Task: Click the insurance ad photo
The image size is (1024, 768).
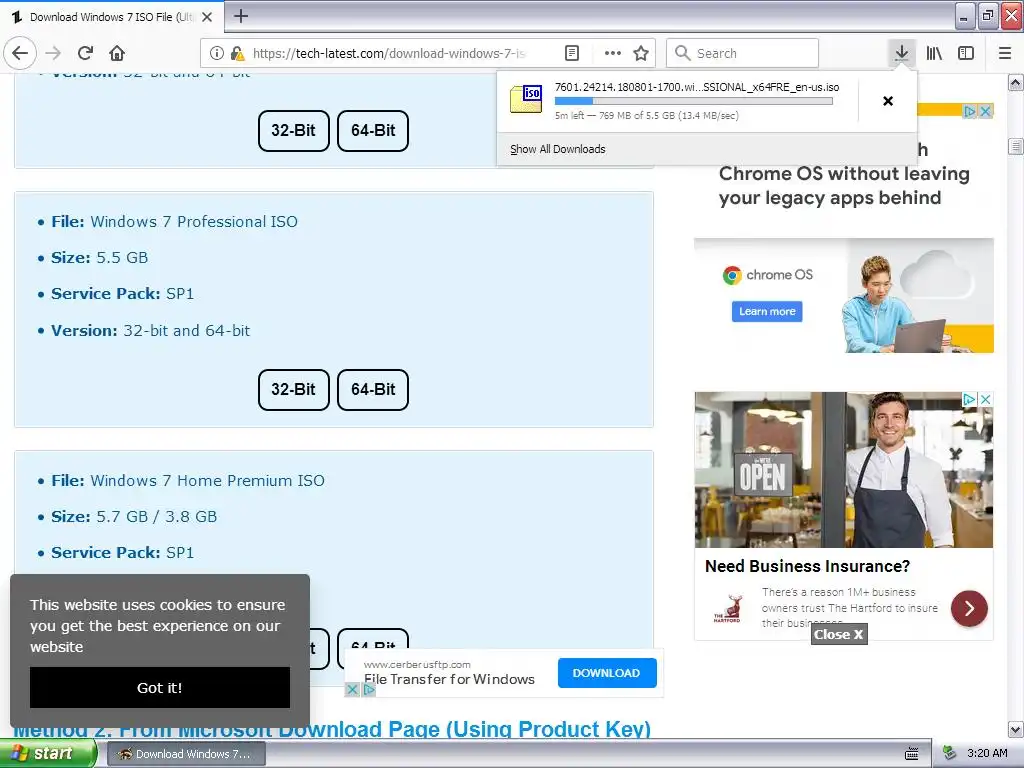Action: click(844, 470)
